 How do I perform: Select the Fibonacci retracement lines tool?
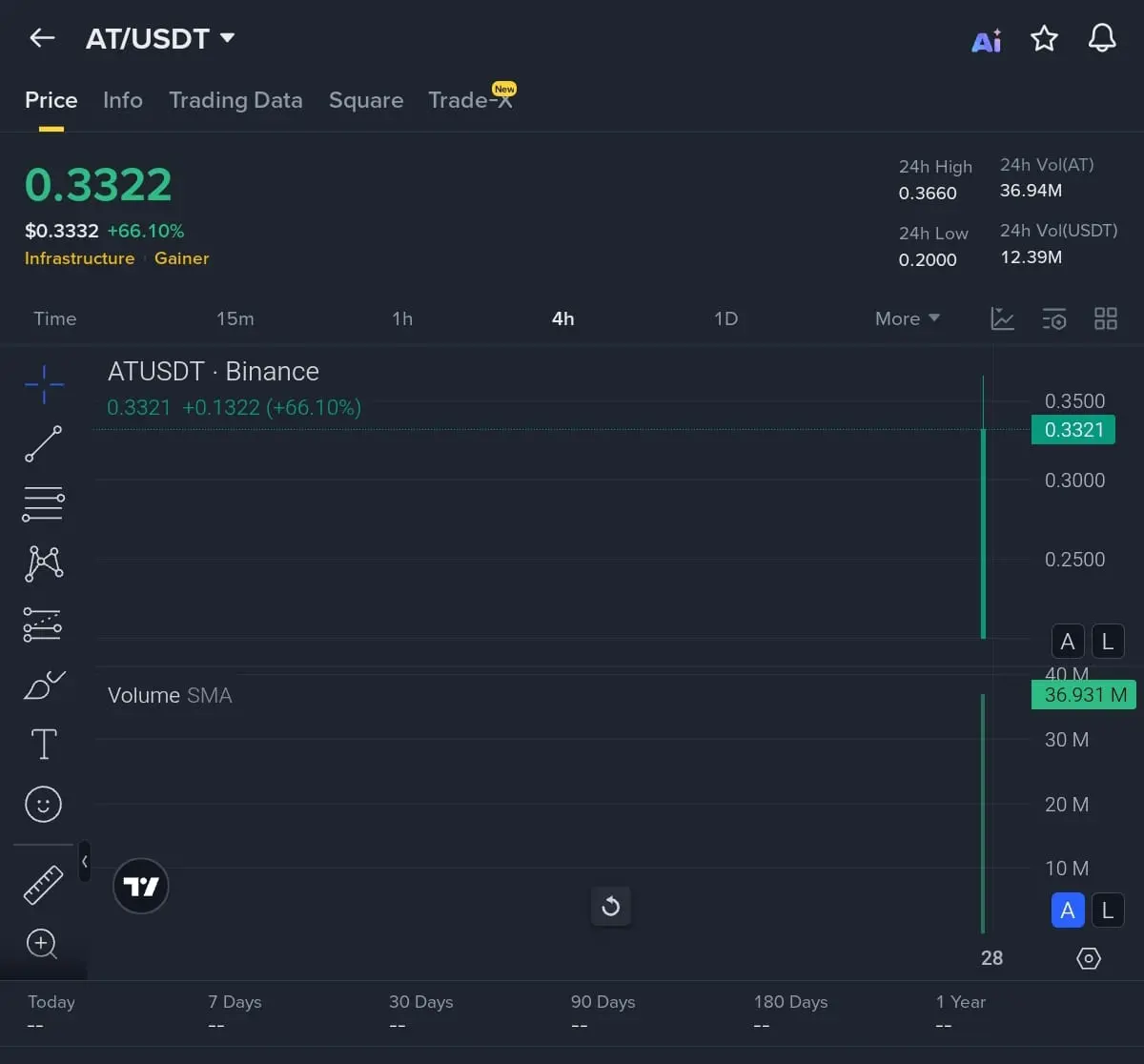tap(43, 503)
